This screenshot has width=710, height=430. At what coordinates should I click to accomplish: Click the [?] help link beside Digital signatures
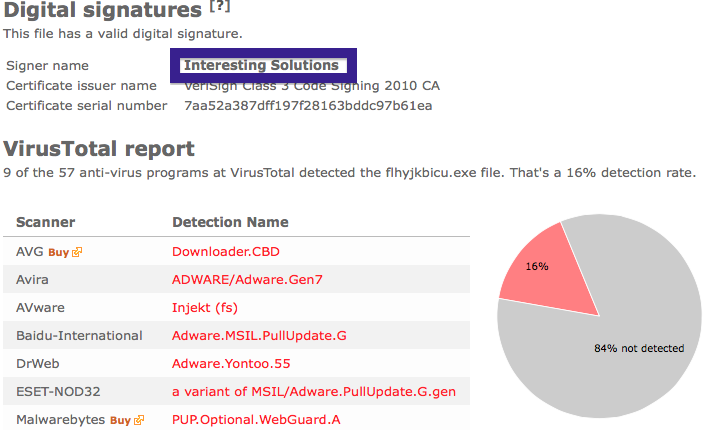pyautogui.click(x=220, y=6)
